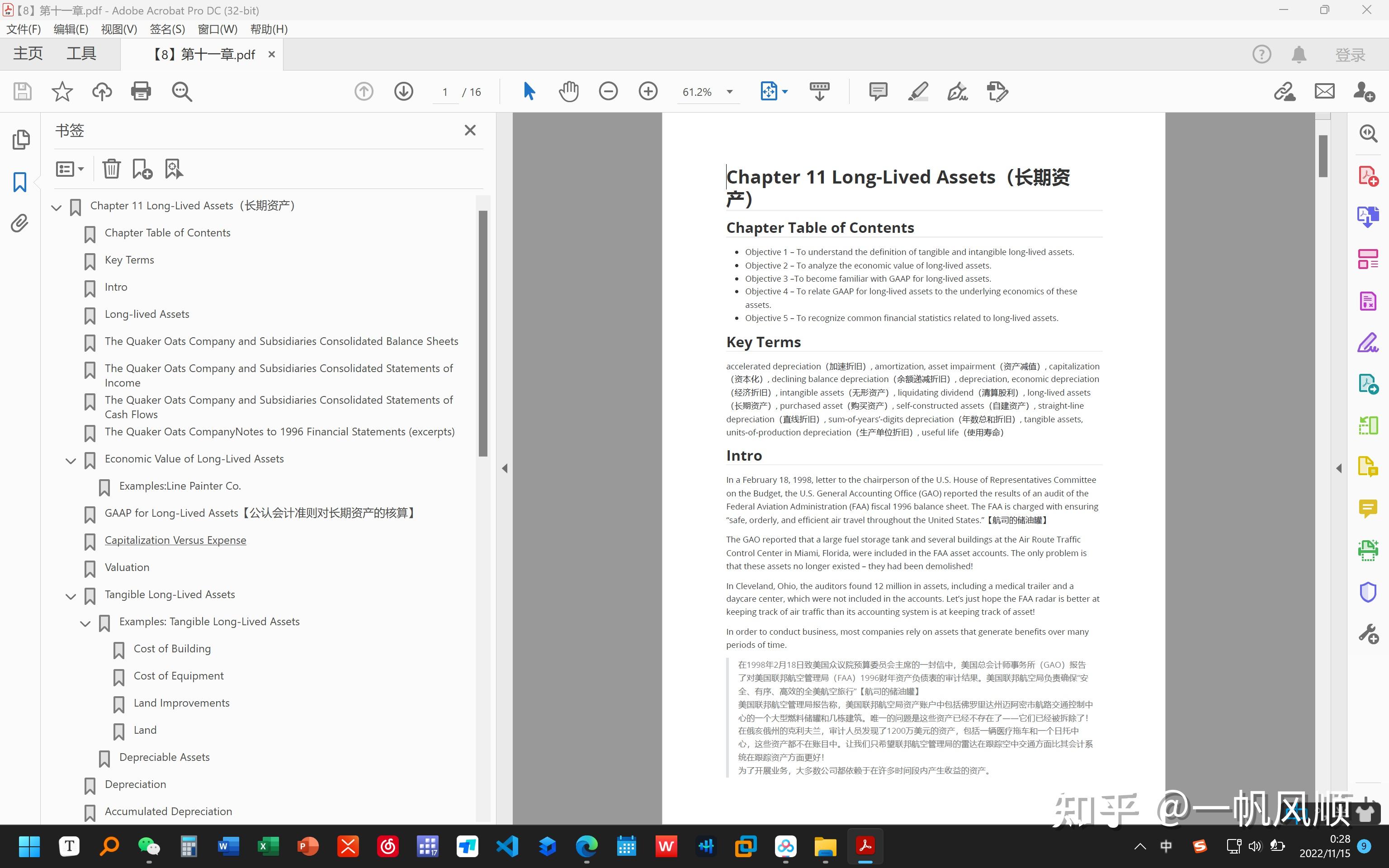The image size is (1389, 868).
Task: Open the attachments panel
Action: pyautogui.click(x=19, y=224)
